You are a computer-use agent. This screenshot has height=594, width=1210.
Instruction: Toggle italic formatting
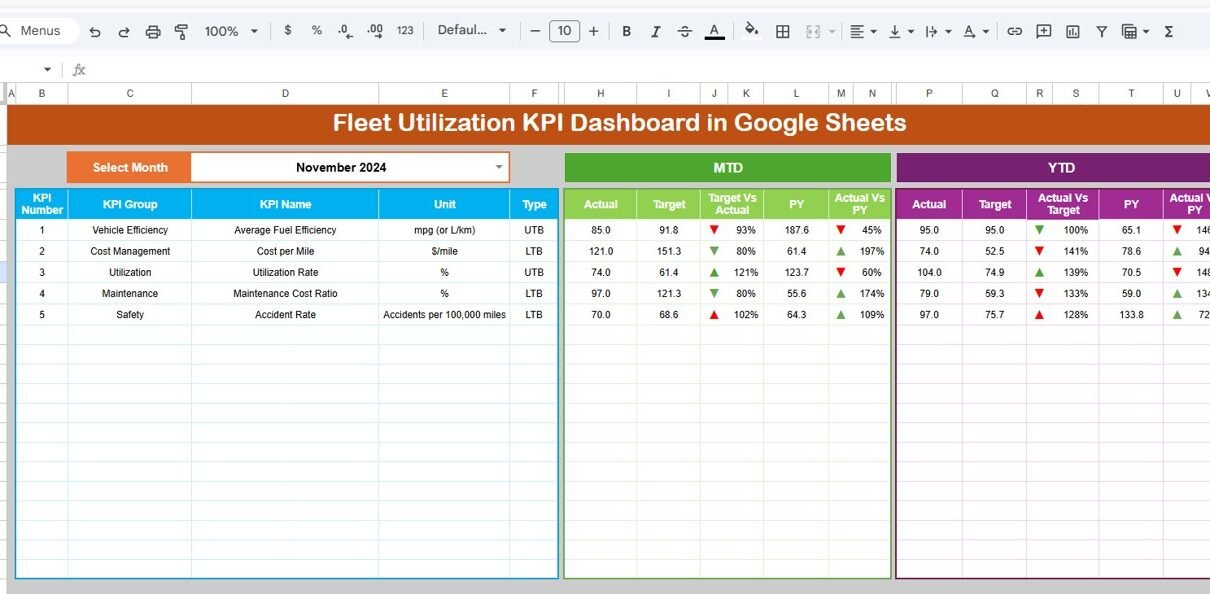[x=655, y=31]
